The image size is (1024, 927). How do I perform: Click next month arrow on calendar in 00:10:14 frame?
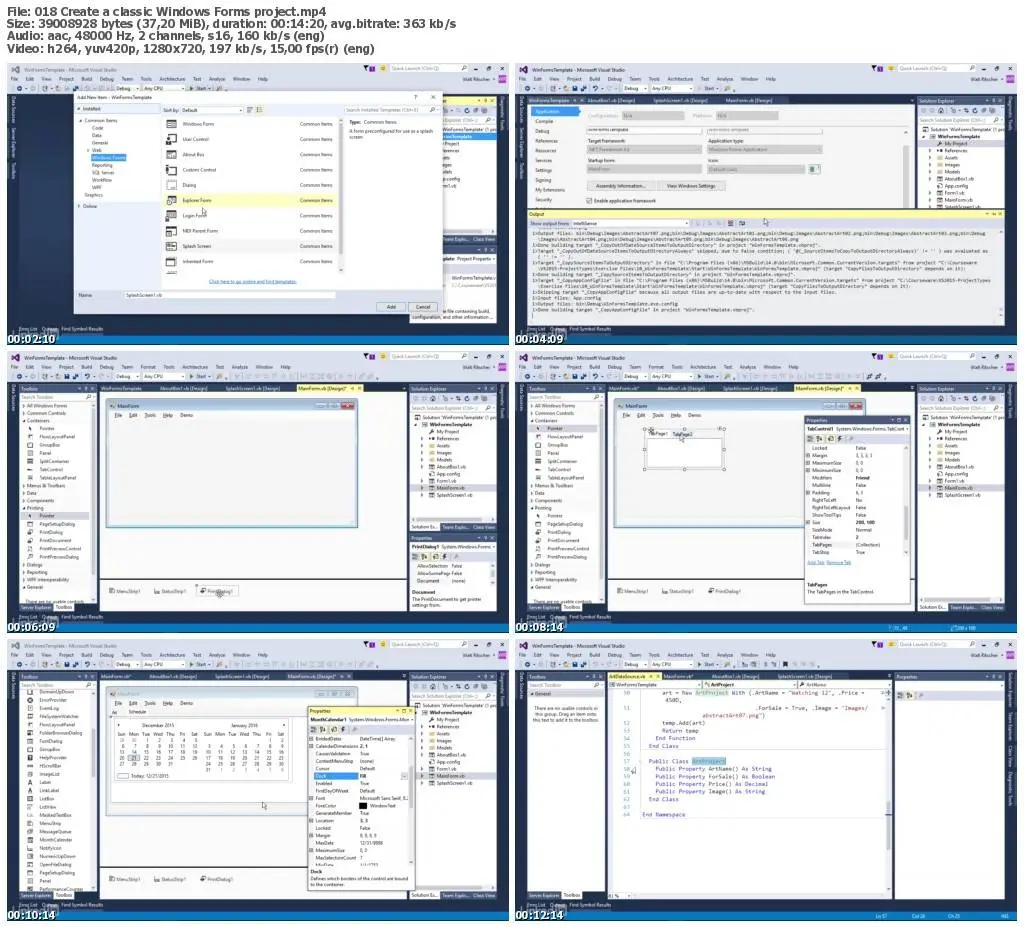click(x=283, y=725)
